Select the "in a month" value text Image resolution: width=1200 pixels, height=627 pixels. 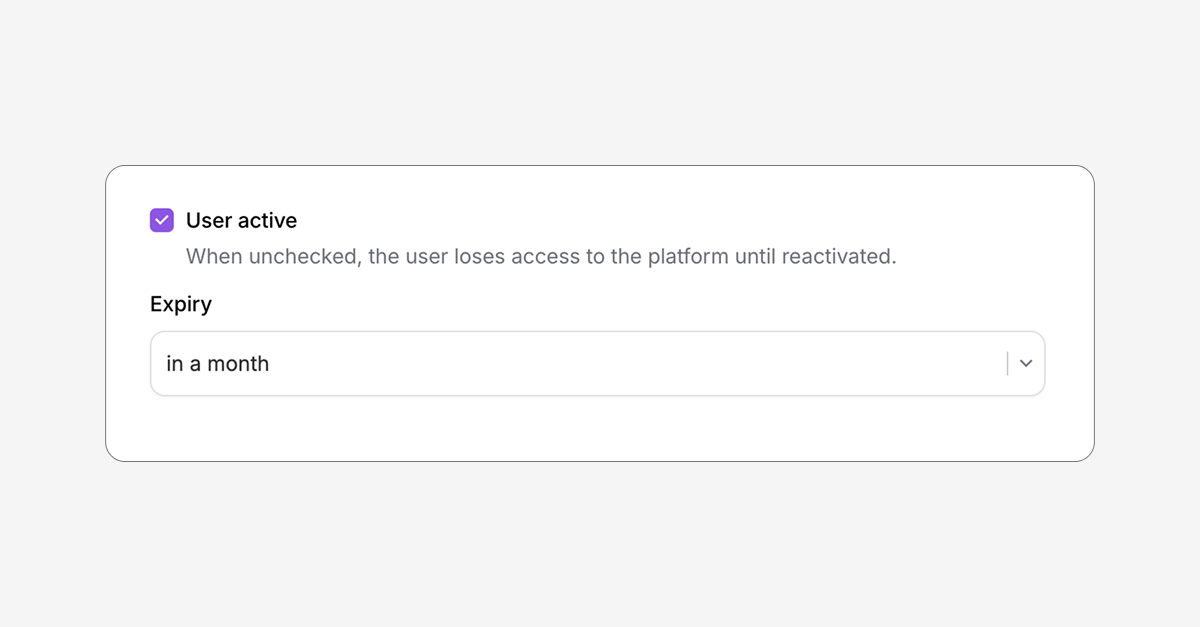218,364
